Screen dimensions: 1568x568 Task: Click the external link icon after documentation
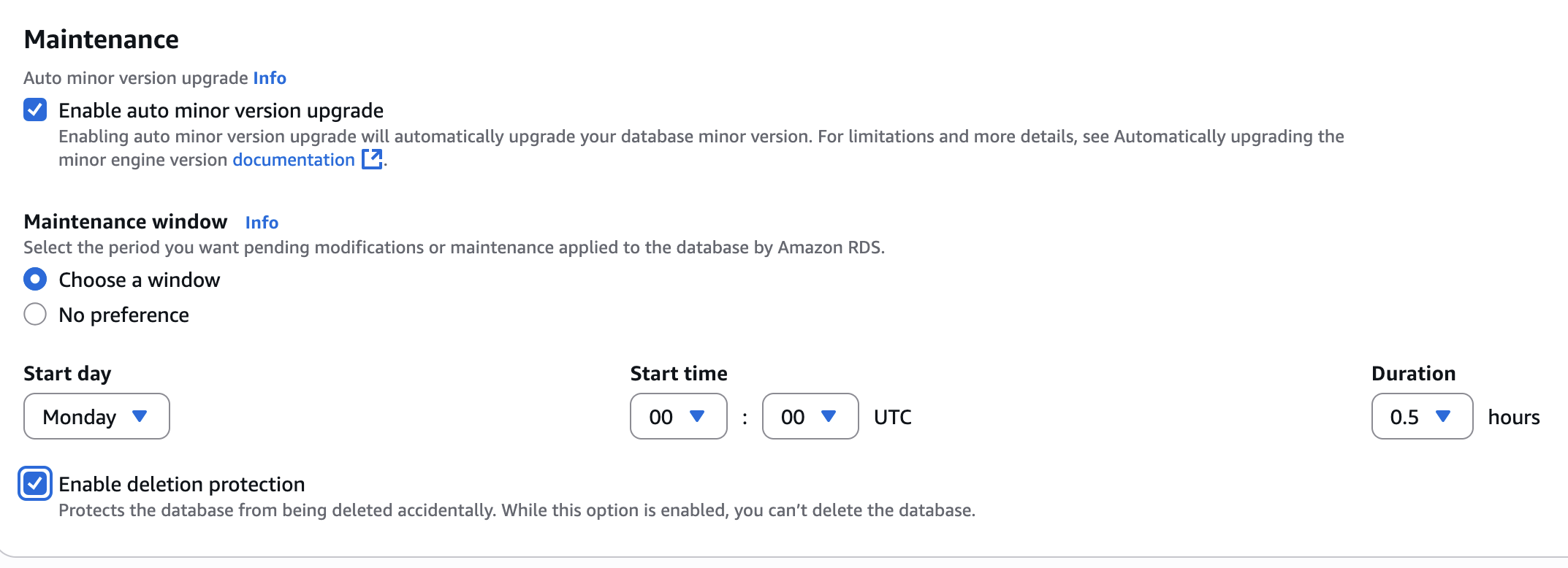point(372,159)
